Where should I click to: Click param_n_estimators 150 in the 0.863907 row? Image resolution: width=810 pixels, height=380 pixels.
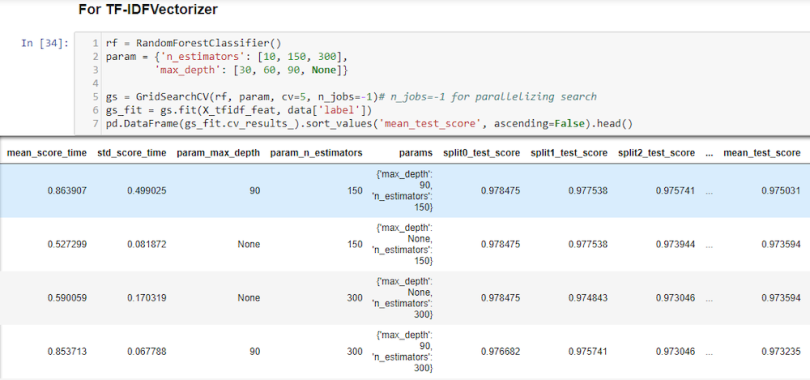pos(355,191)
